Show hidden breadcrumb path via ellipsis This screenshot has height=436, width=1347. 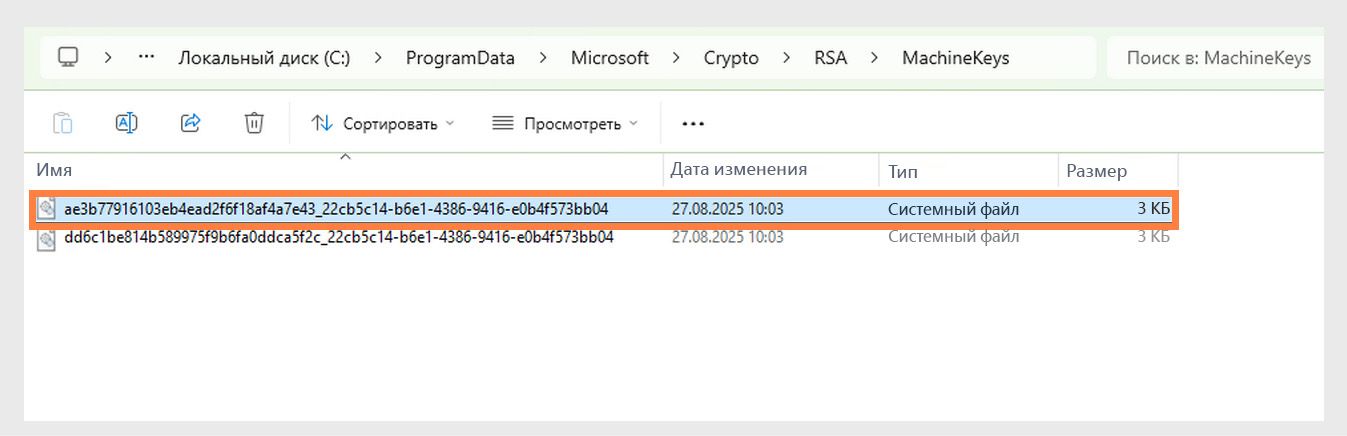click(147, 57)
